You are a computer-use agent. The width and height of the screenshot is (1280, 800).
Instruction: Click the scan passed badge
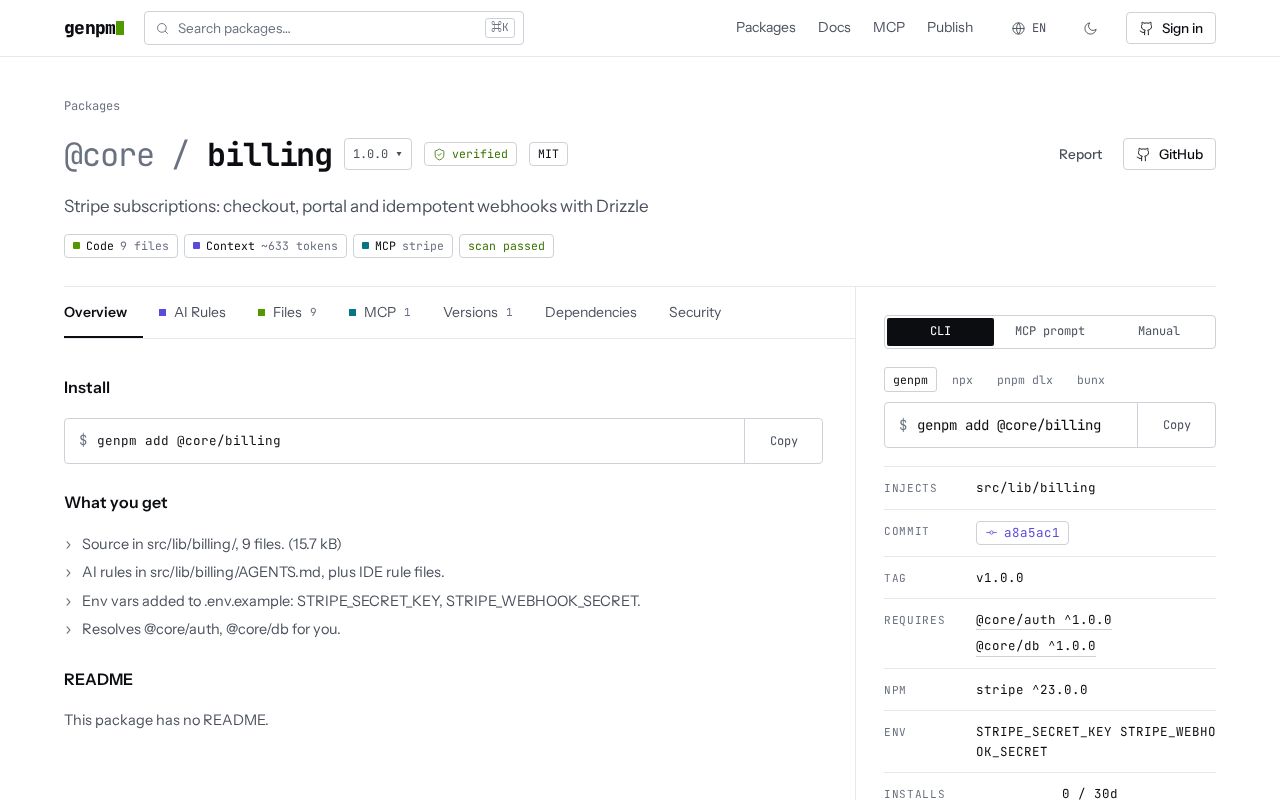pyautogui.click(x=506, y=246)
